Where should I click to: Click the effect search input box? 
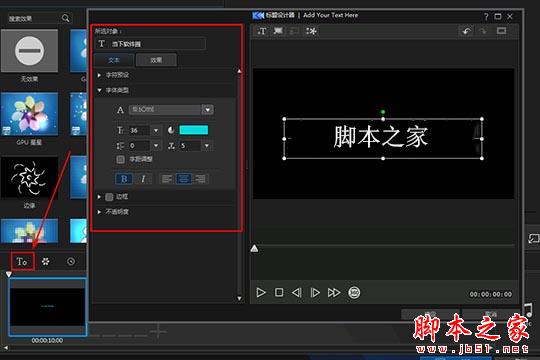pyautogui.click(x=33, y=19)
